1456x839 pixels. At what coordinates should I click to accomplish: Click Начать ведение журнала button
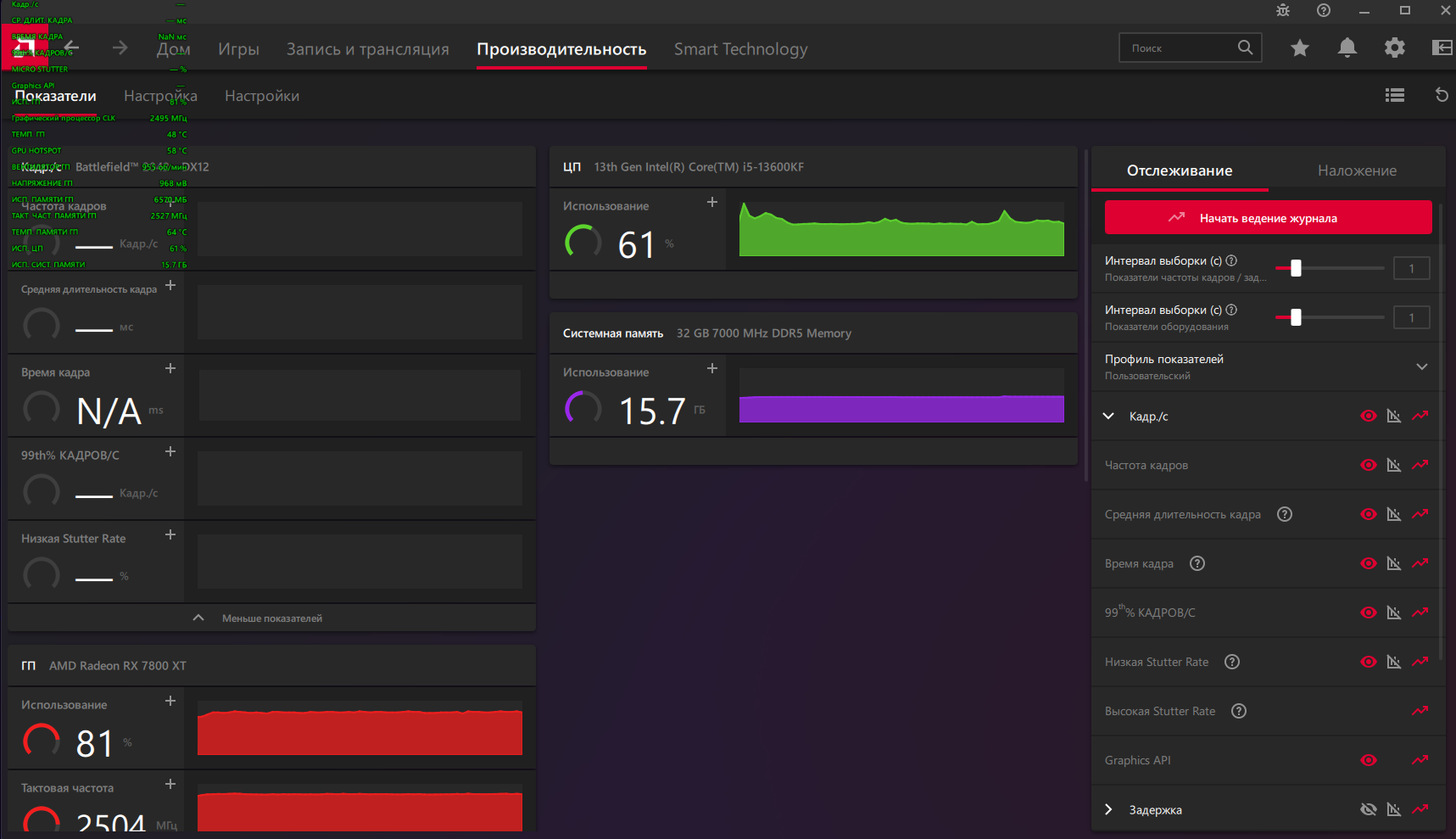click(1268, 217)
